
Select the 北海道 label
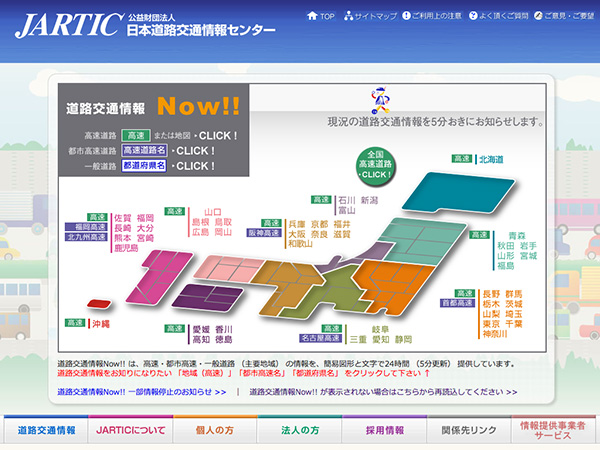[x=491, y=159]
